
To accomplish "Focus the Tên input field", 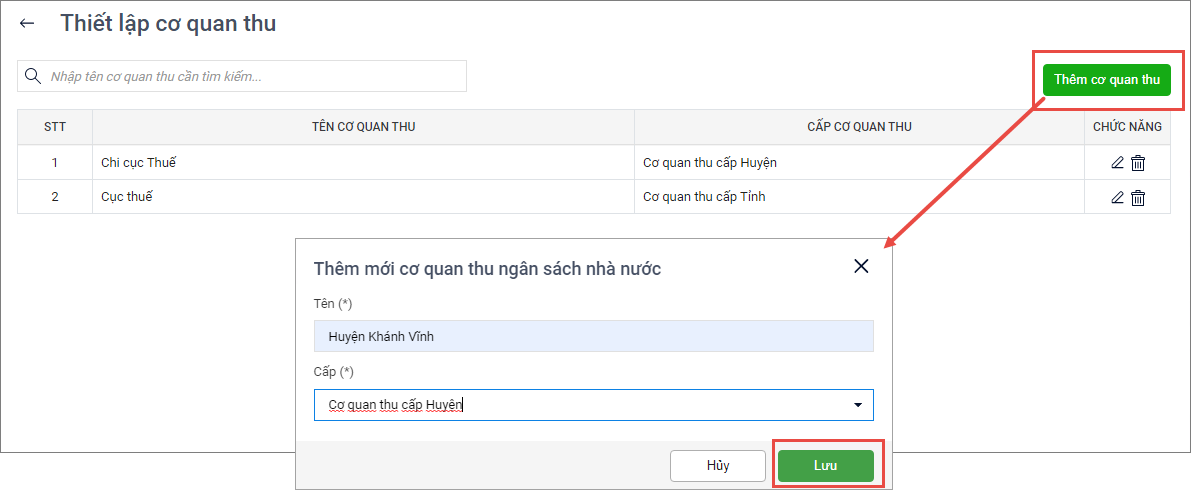I will click(593, 336).
